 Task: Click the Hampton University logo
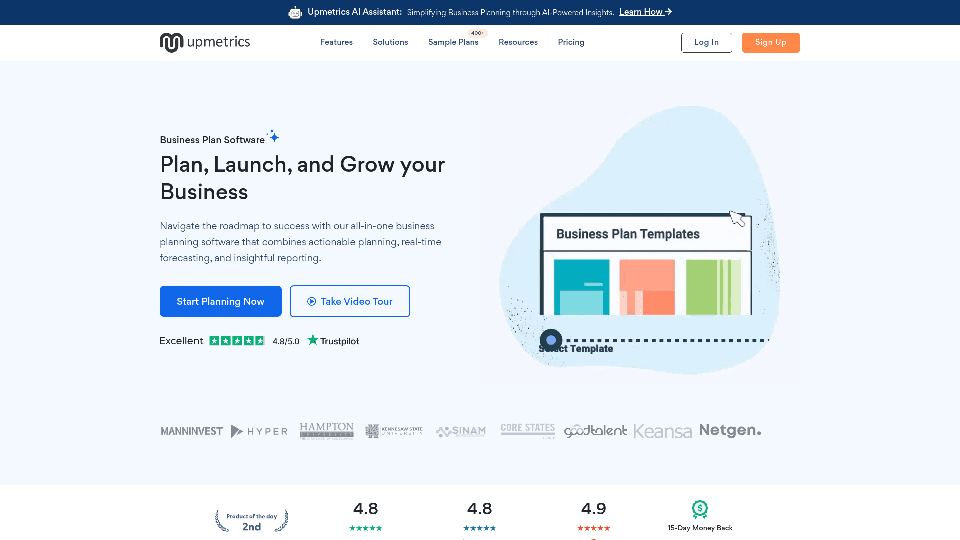[x=326, y=430]
